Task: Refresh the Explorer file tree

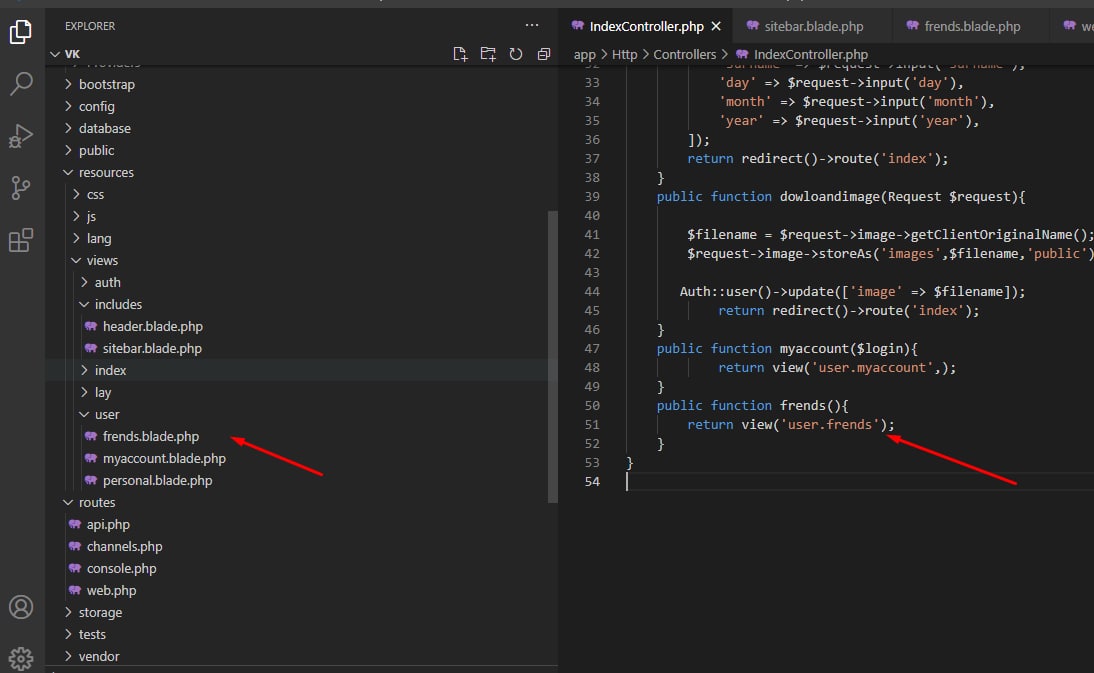Action: [516, 54]
